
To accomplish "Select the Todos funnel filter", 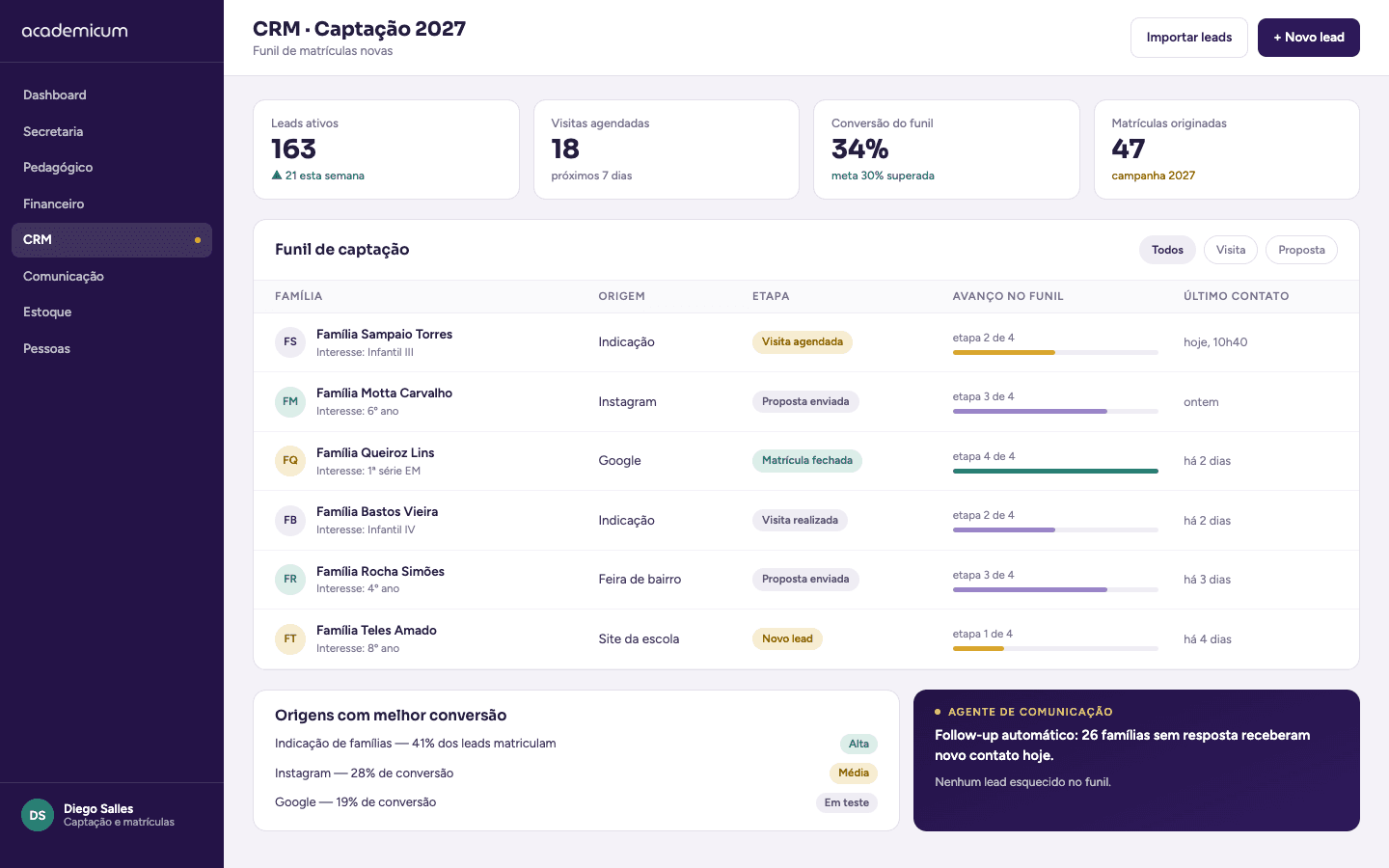I will 1167,250.
